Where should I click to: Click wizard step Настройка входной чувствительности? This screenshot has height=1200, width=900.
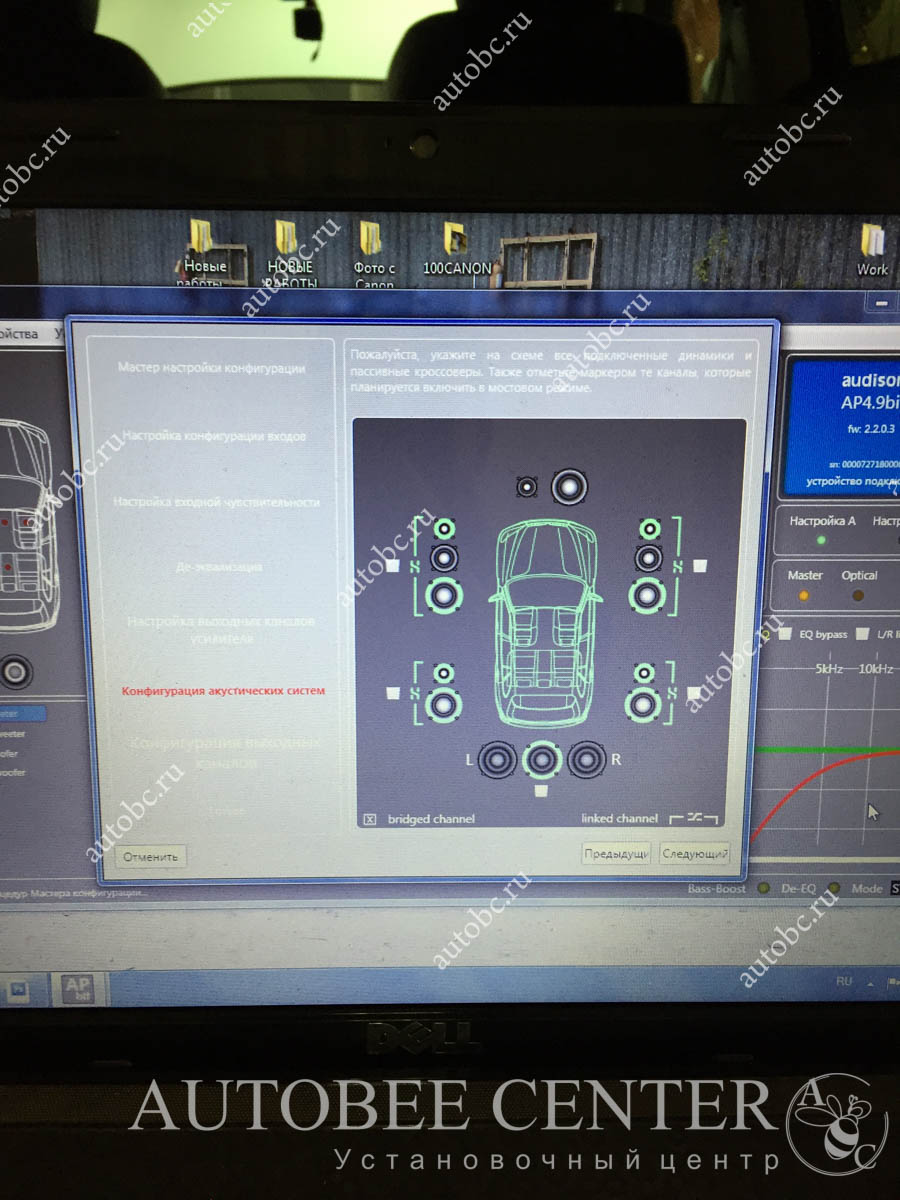pyautogui.click(x=216, y=502)
